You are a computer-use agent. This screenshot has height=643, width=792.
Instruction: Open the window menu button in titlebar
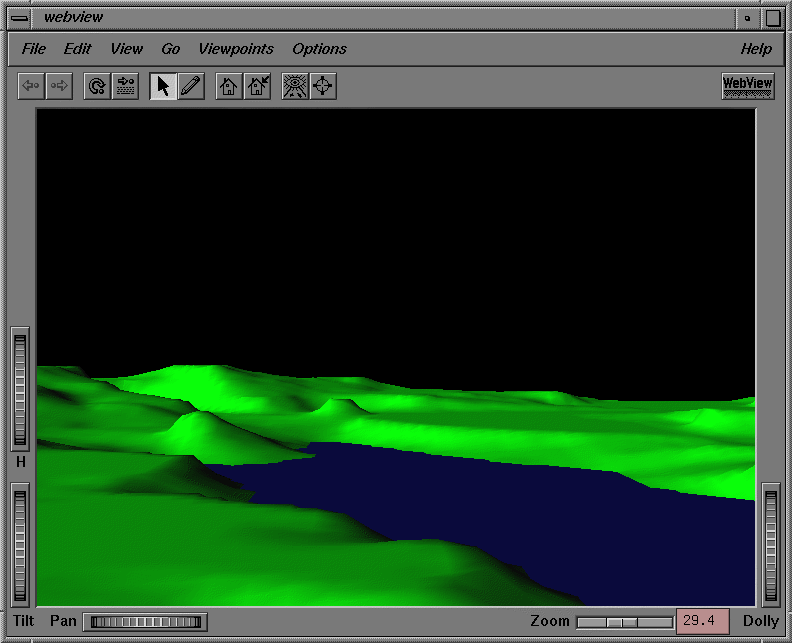pos(20,18)
